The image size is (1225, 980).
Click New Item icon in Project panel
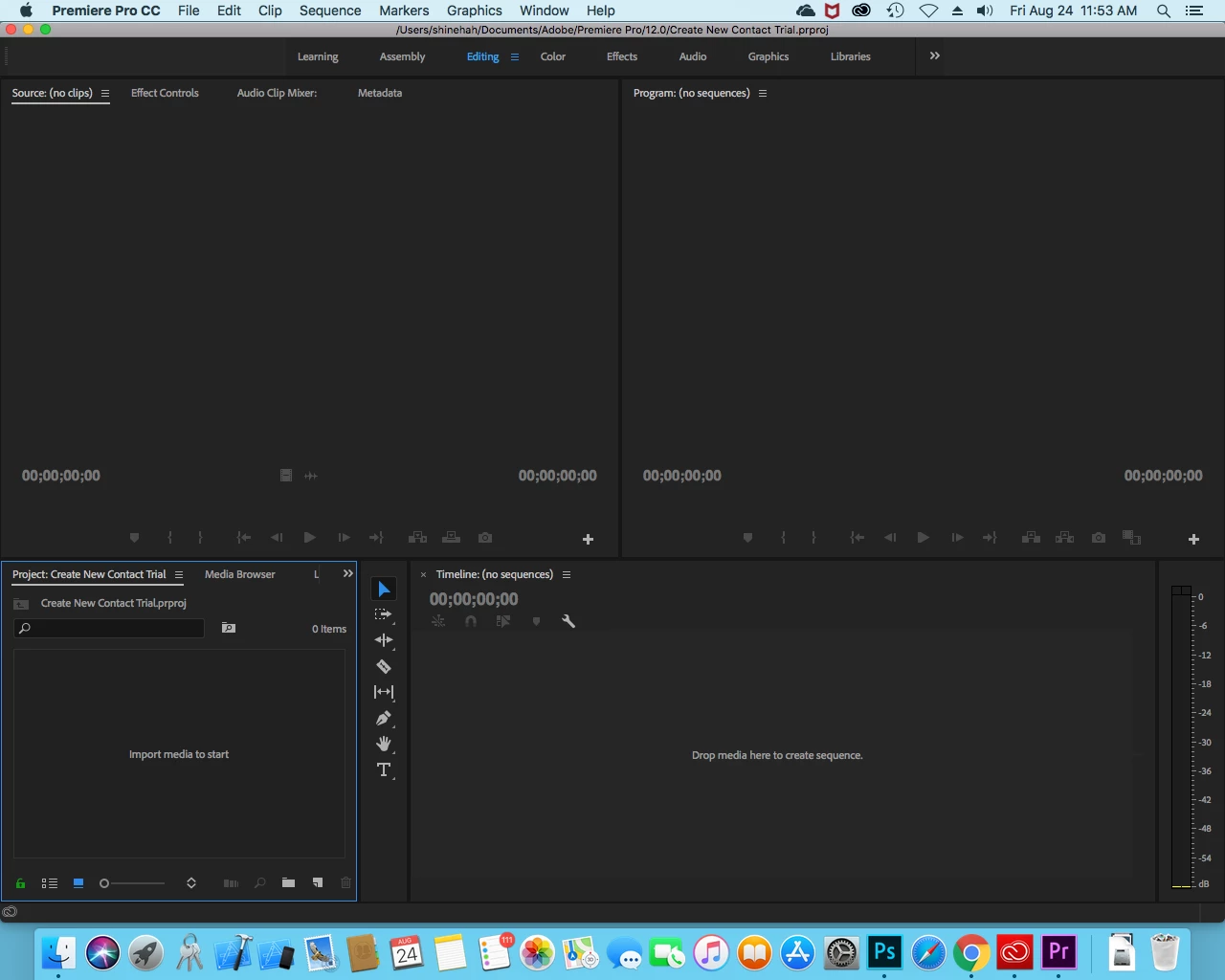[x=317, y=882]
